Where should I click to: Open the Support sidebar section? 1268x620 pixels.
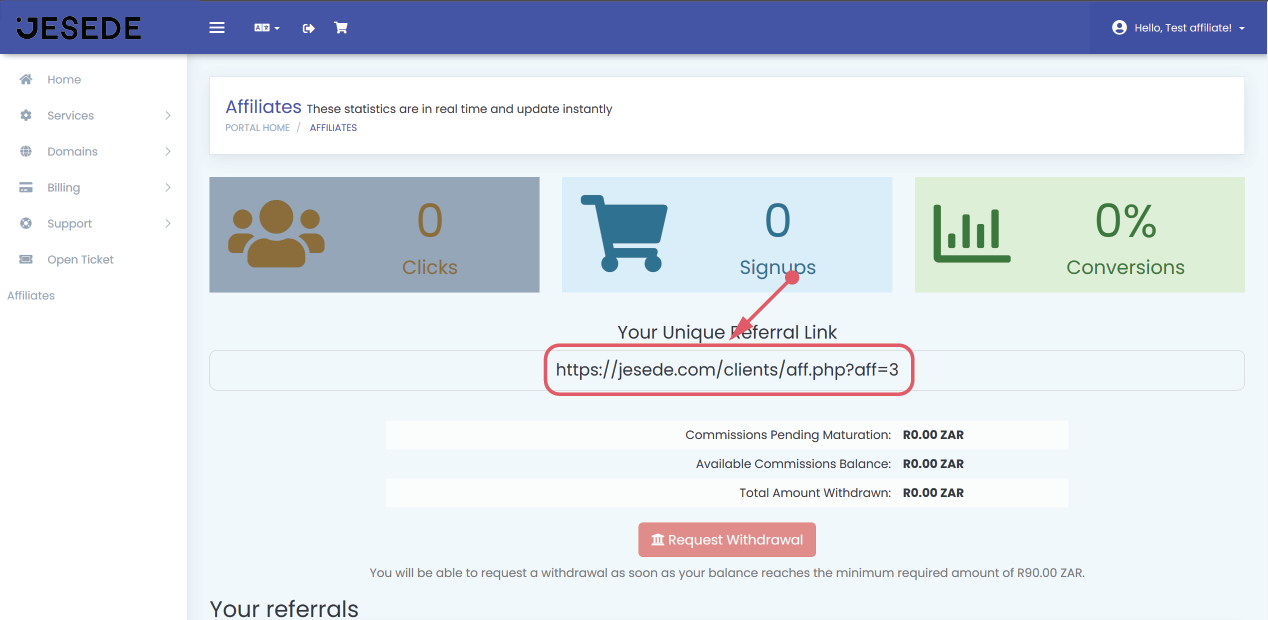click(x=69, y=224)
